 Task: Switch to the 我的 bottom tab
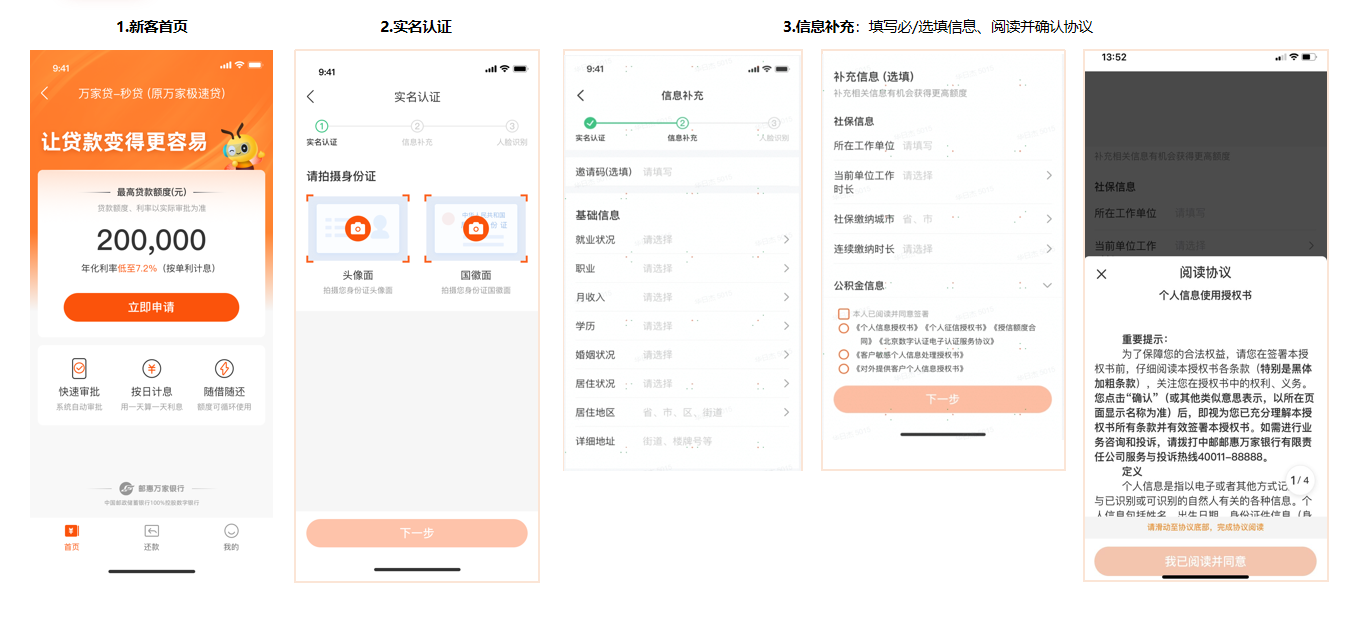coord(231,538)
